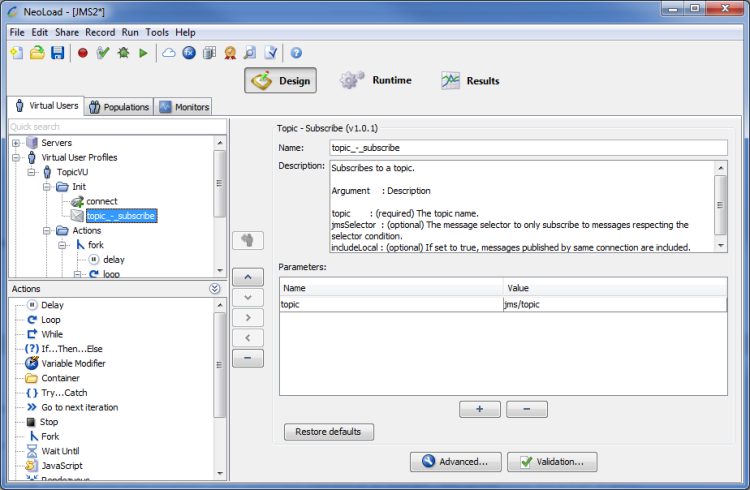Click the blue round fx toolbar icon
The height and width of the screenshot is (490, 750).
tap(189, 53)
